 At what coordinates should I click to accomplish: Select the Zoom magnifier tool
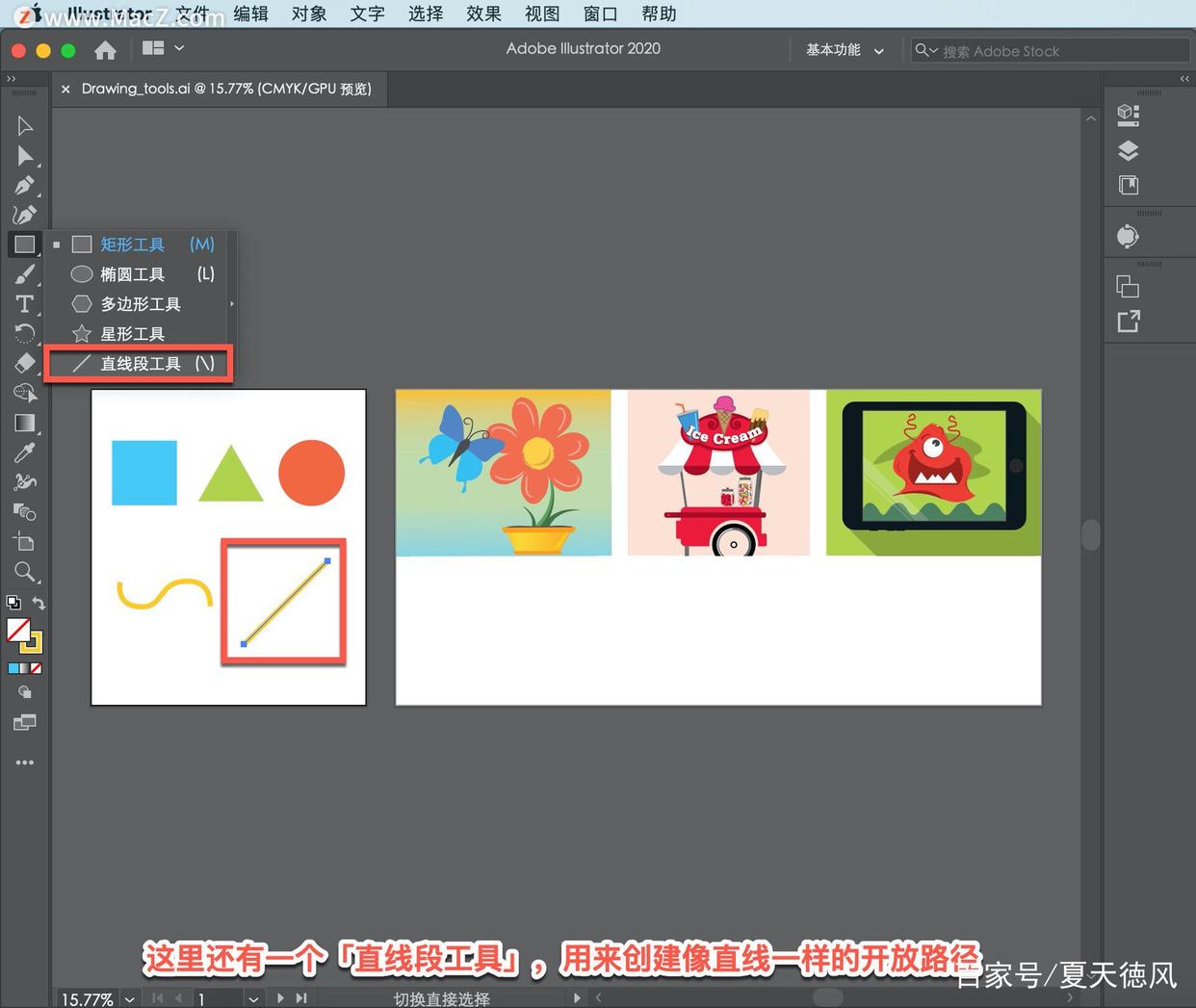(x=25, y=572)
